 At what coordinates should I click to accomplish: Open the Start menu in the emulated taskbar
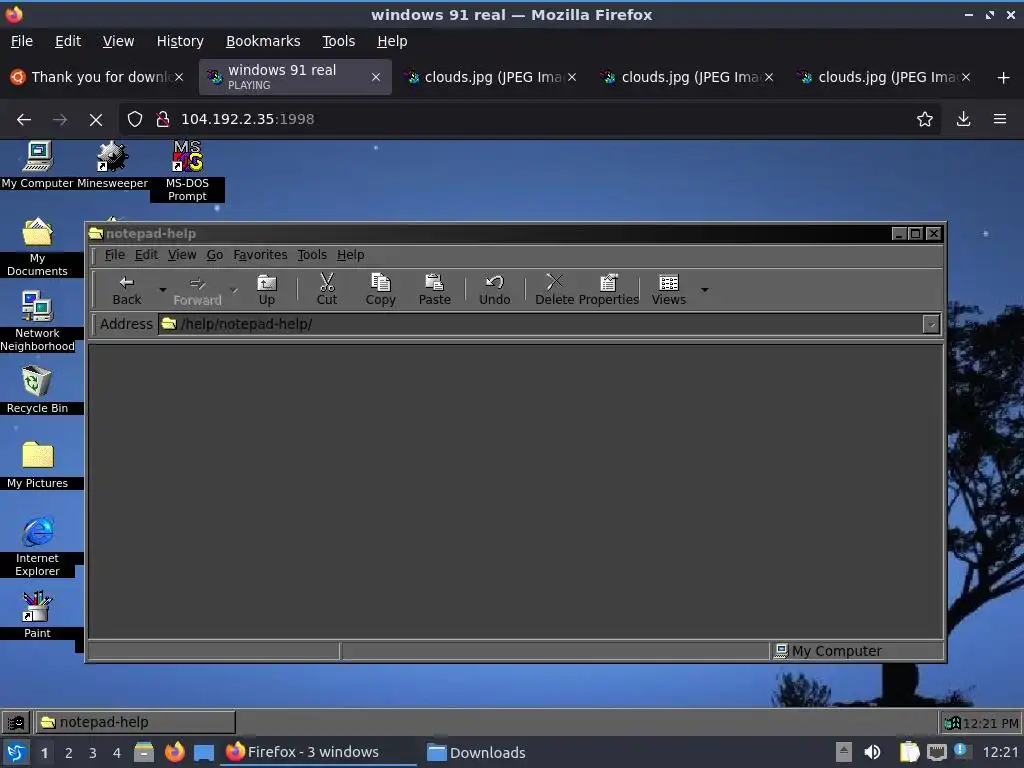pyautogui.click(x=16, y=722)
